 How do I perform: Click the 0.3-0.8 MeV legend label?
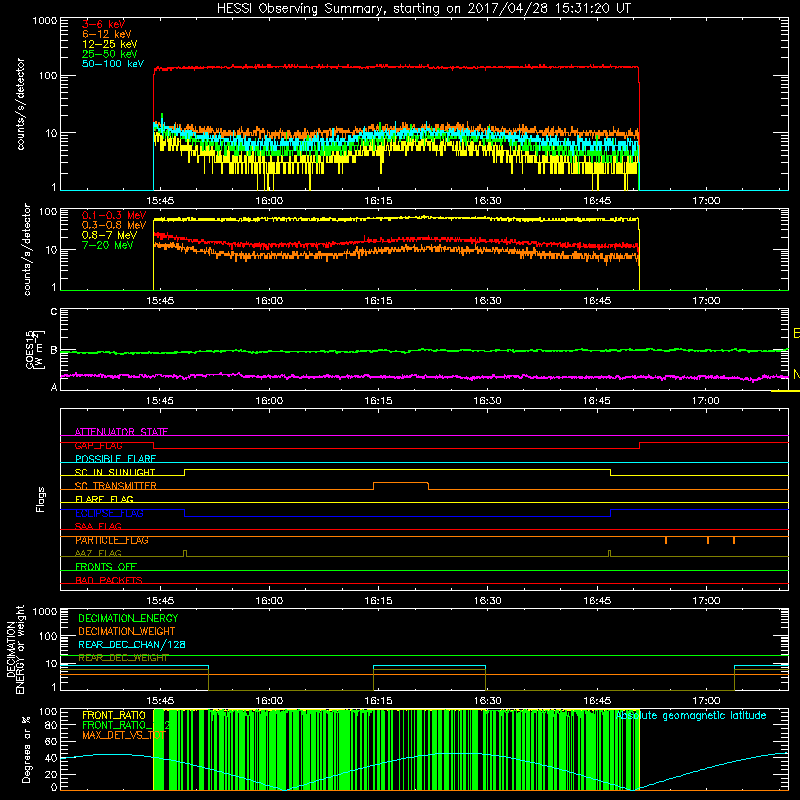(x=114, y=225)
